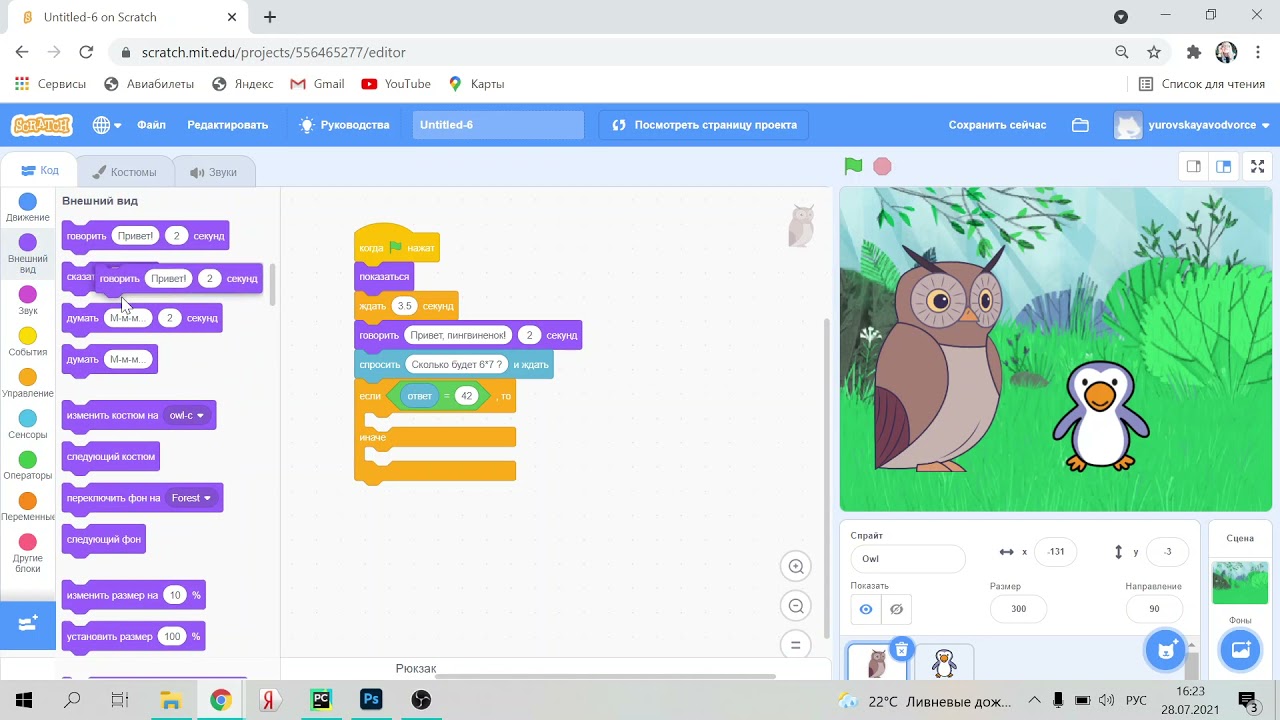1280x720 pixels.
Task: Select the penguin sprite thumbnail
Action: click(x=944, y=662)
